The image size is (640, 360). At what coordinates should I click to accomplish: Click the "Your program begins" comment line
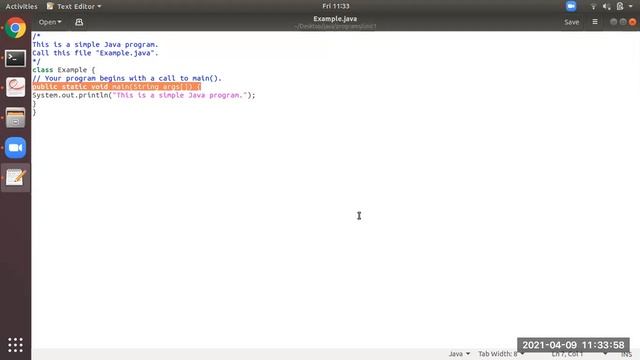click(127, 78)
